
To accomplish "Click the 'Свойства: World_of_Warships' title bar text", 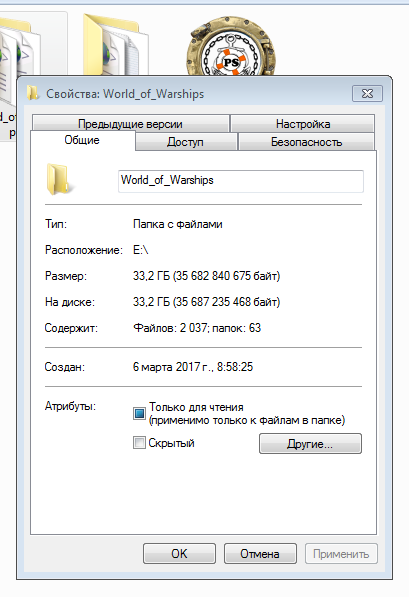I will [x=125, y=94].
